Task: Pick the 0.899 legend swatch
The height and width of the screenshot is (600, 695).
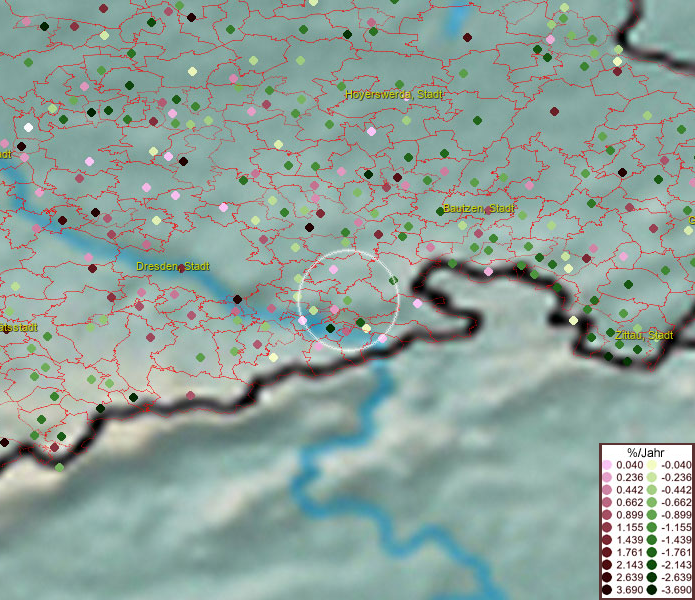Action: pyautogui.click(x=607, y=515)
